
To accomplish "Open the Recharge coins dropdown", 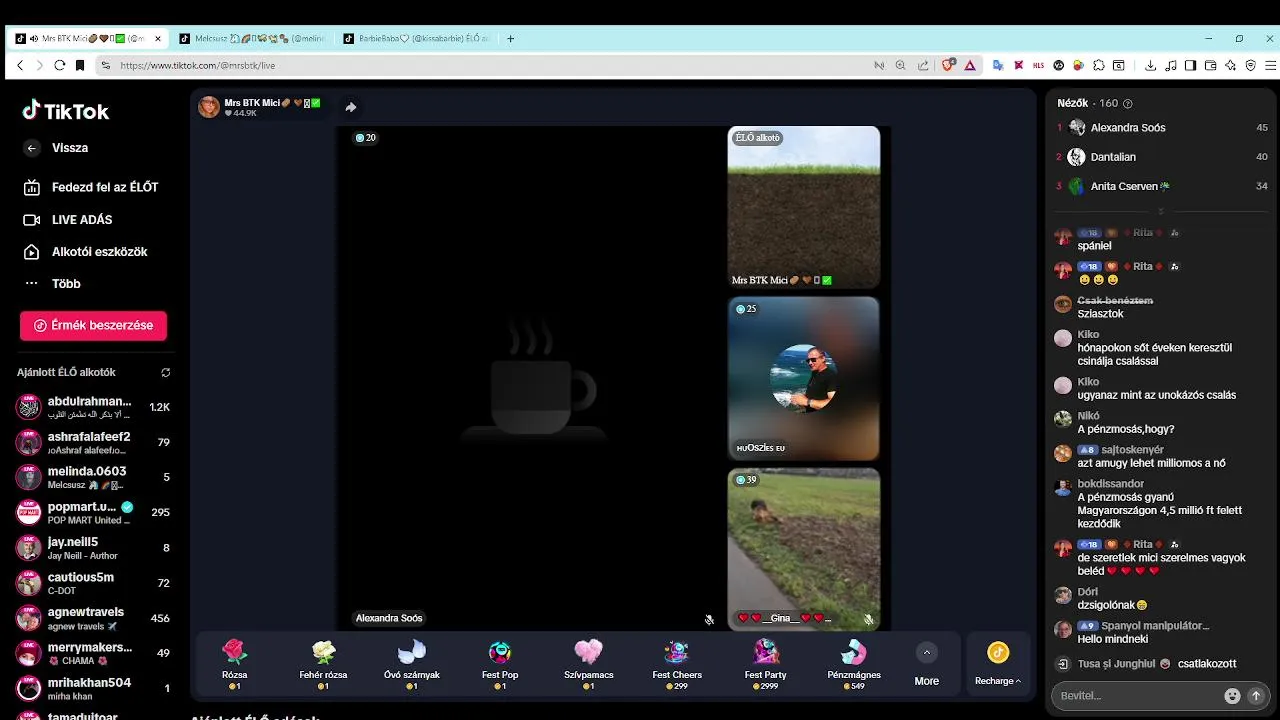I will coord(998,664).
